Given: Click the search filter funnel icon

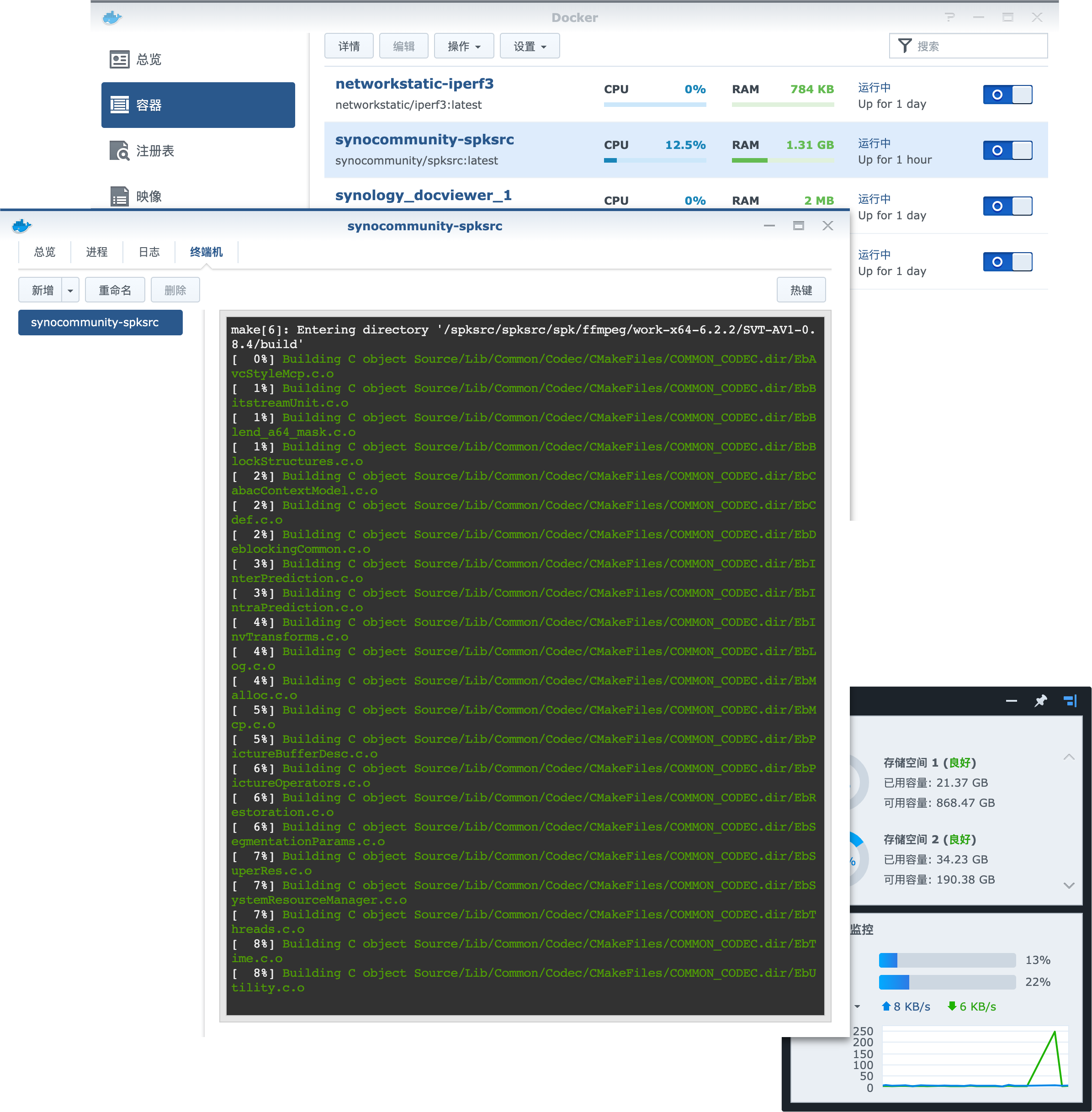Looking at the screenshot, I should click(x=905, y=46).
